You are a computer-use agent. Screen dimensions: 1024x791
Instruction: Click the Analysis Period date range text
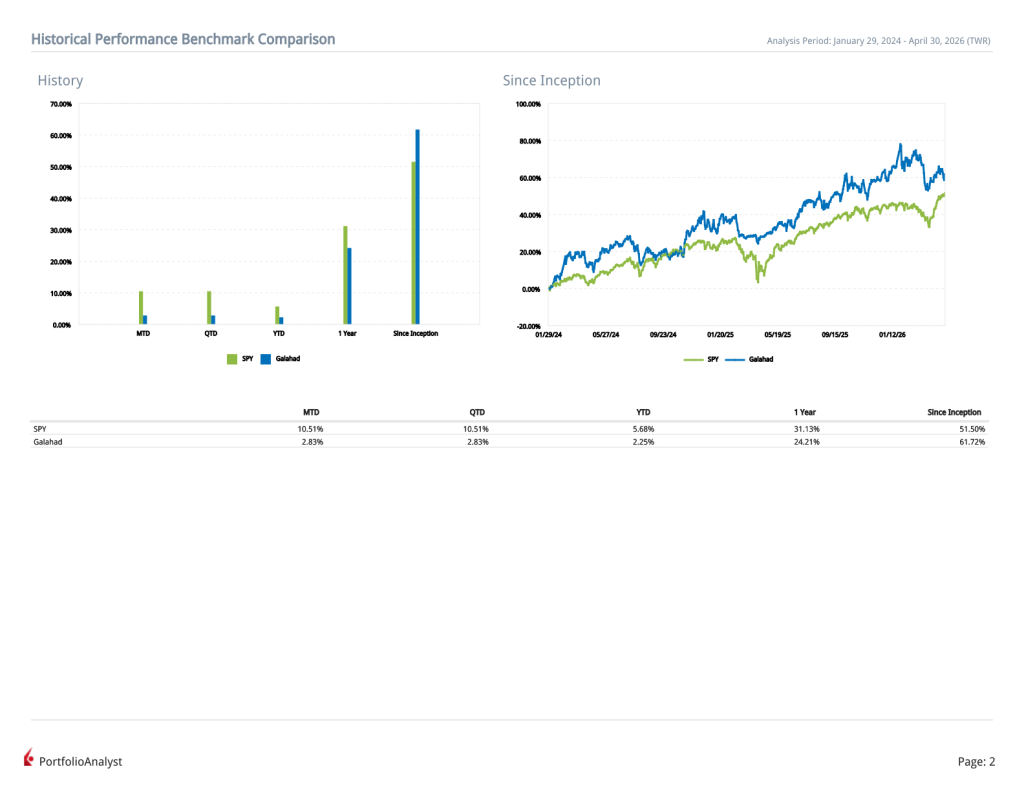pos(878,40)
